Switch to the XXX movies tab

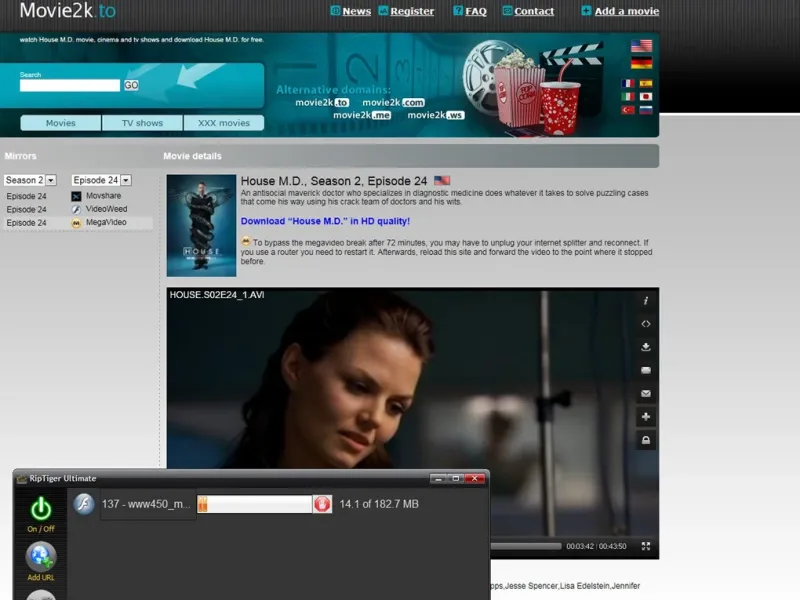coord(223,123)
